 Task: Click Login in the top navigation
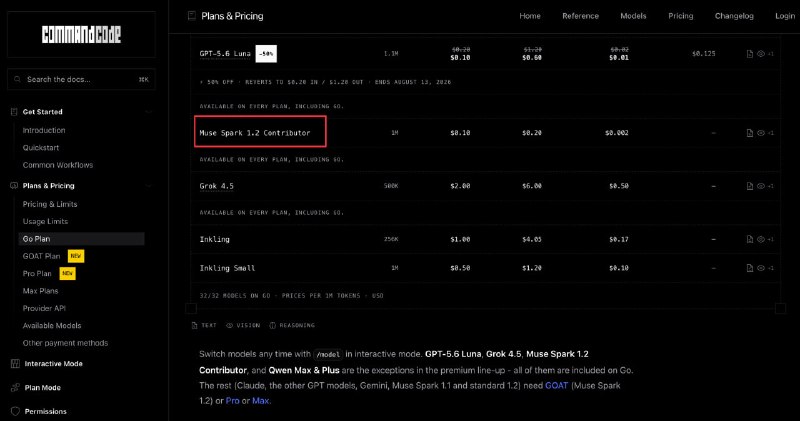click(785, 16)
